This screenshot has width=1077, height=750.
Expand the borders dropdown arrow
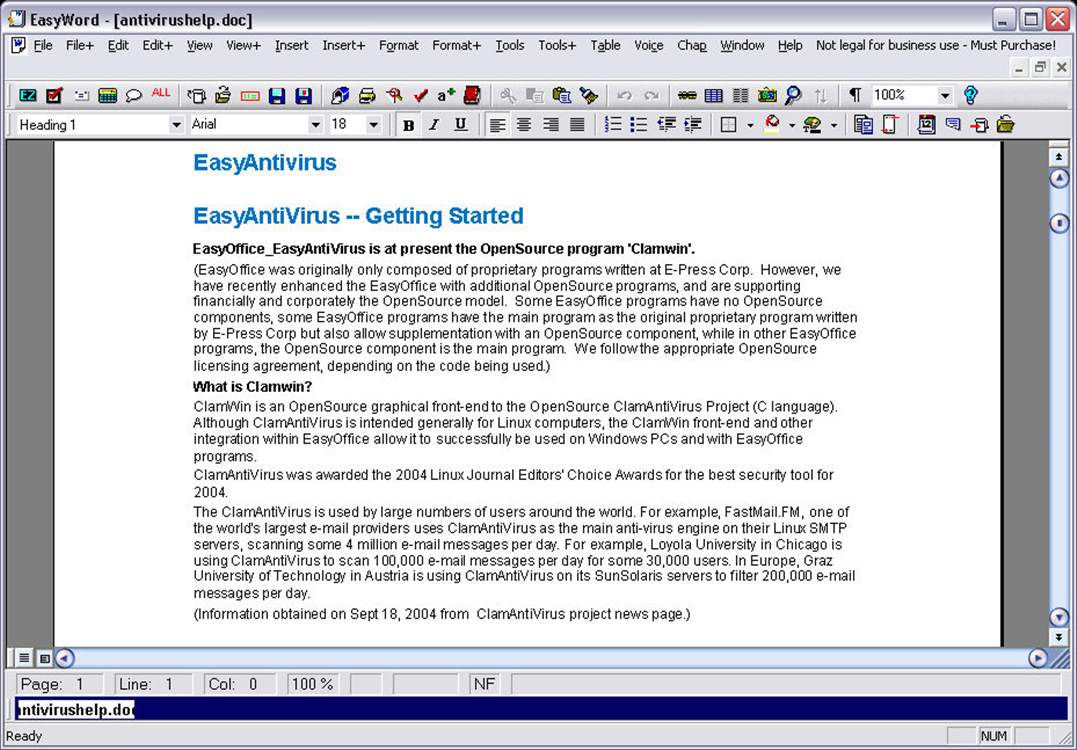[750, 126]
